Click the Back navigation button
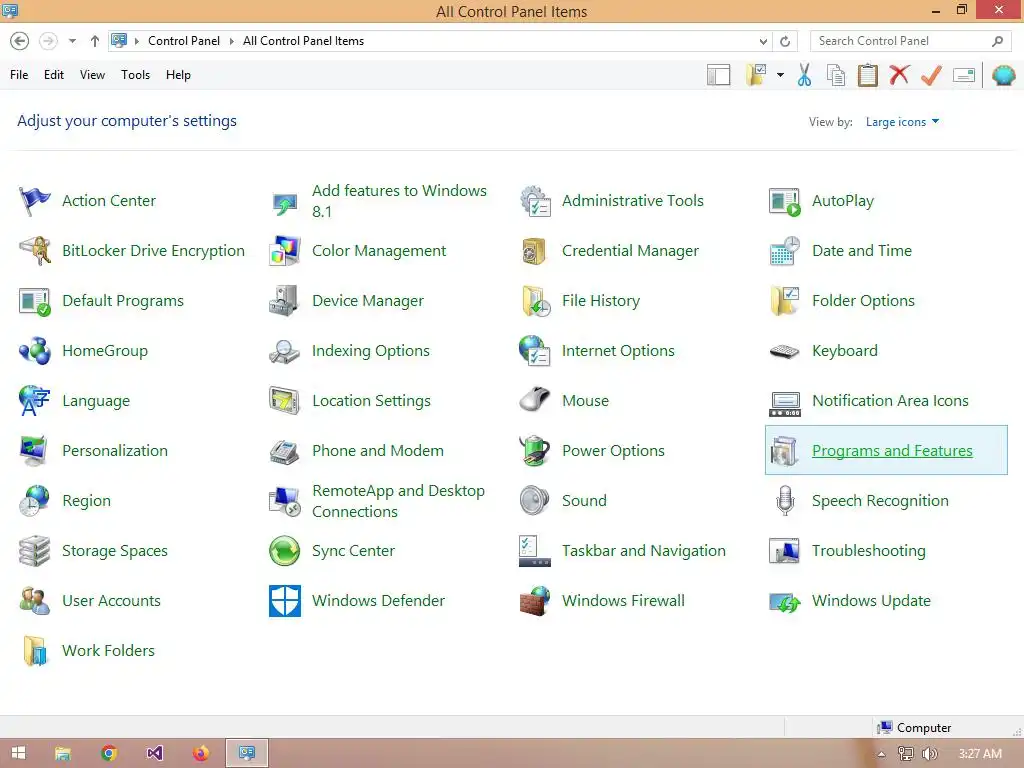This screenshot has height=768, width=1024. (x=20, y=41)
